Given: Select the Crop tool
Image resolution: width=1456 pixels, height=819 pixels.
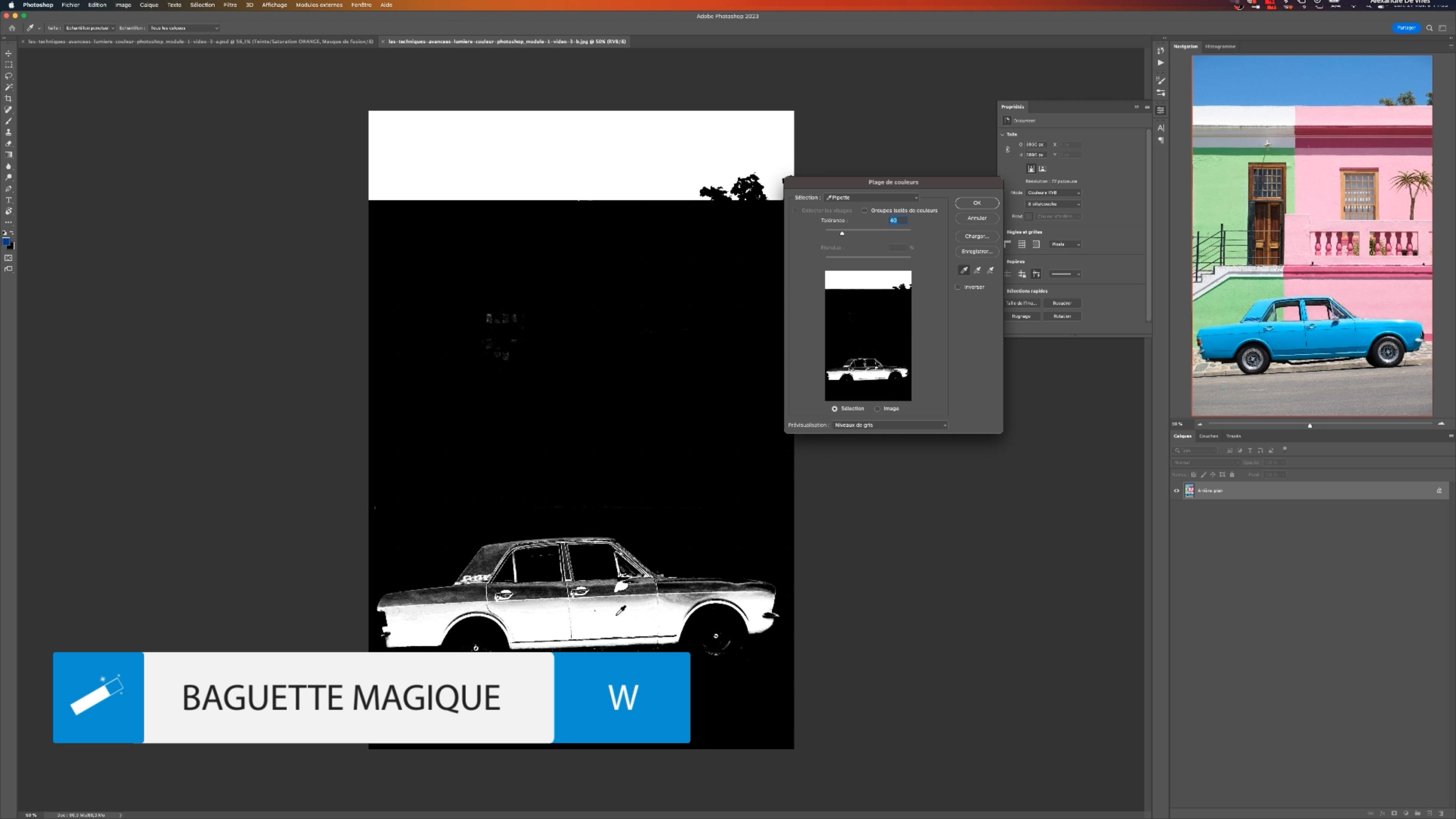Looking at the screenshot, I should tap(8, 98).
